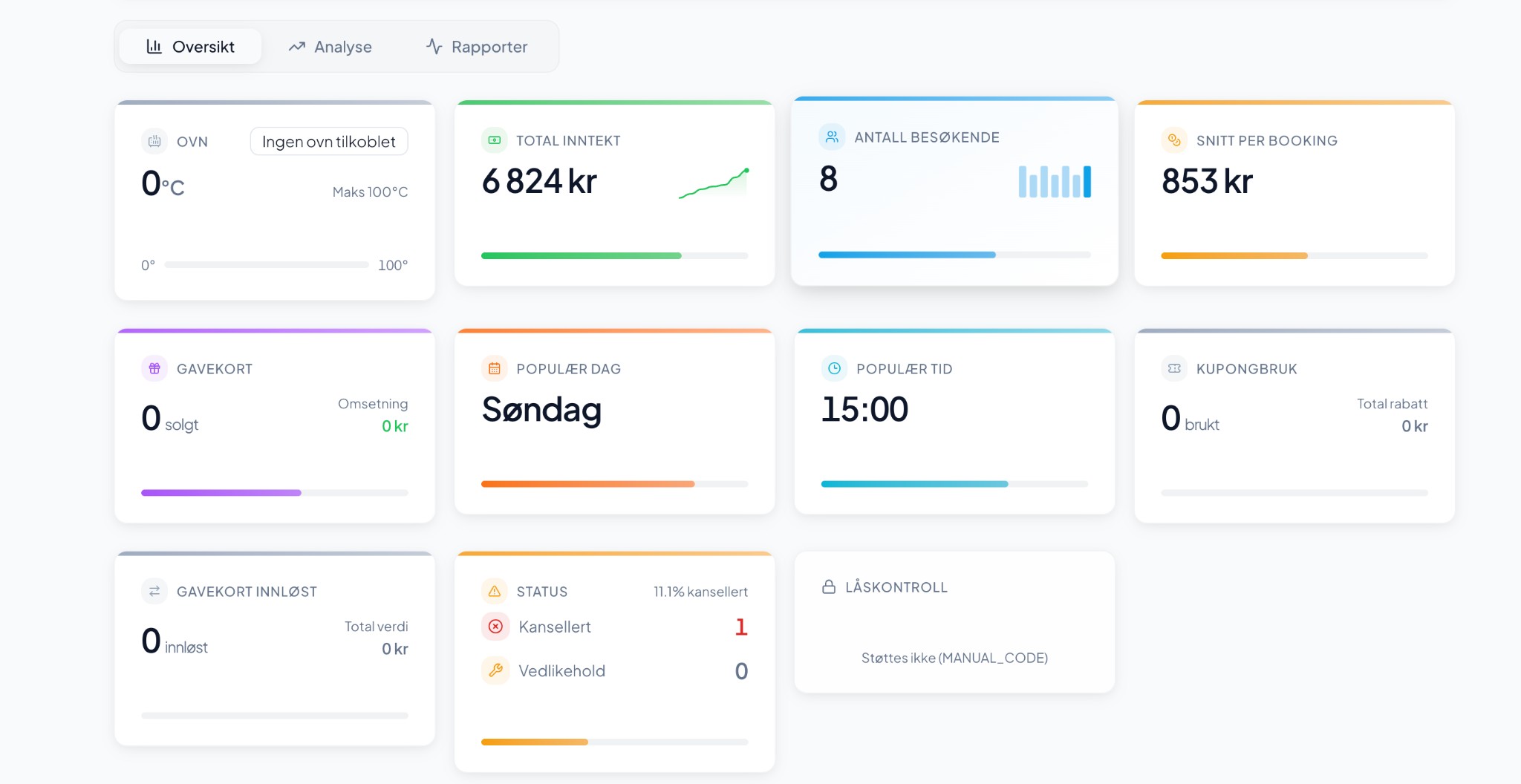Viewport: 1521px width, 784px height.
Task: Click the ticket icon next to KUPONGBRUK
Action: pos(1175,368)
